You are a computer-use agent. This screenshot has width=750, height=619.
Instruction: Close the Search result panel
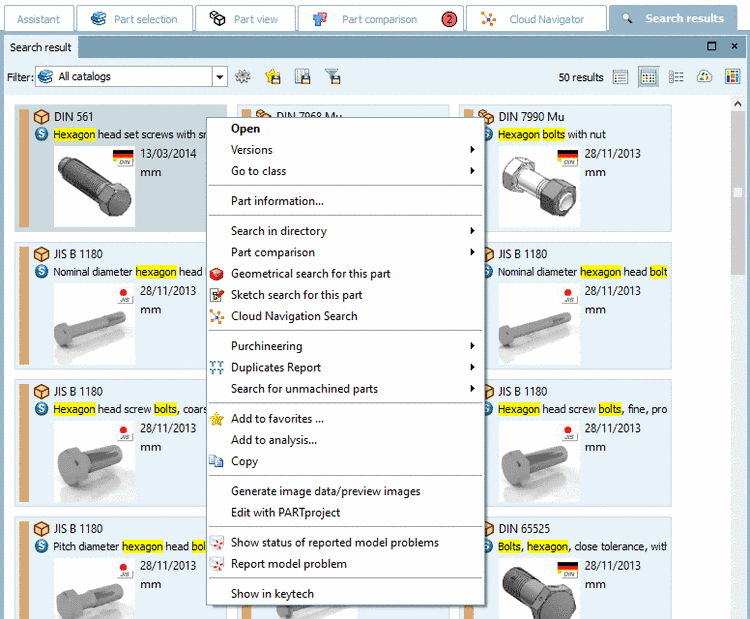734,46
